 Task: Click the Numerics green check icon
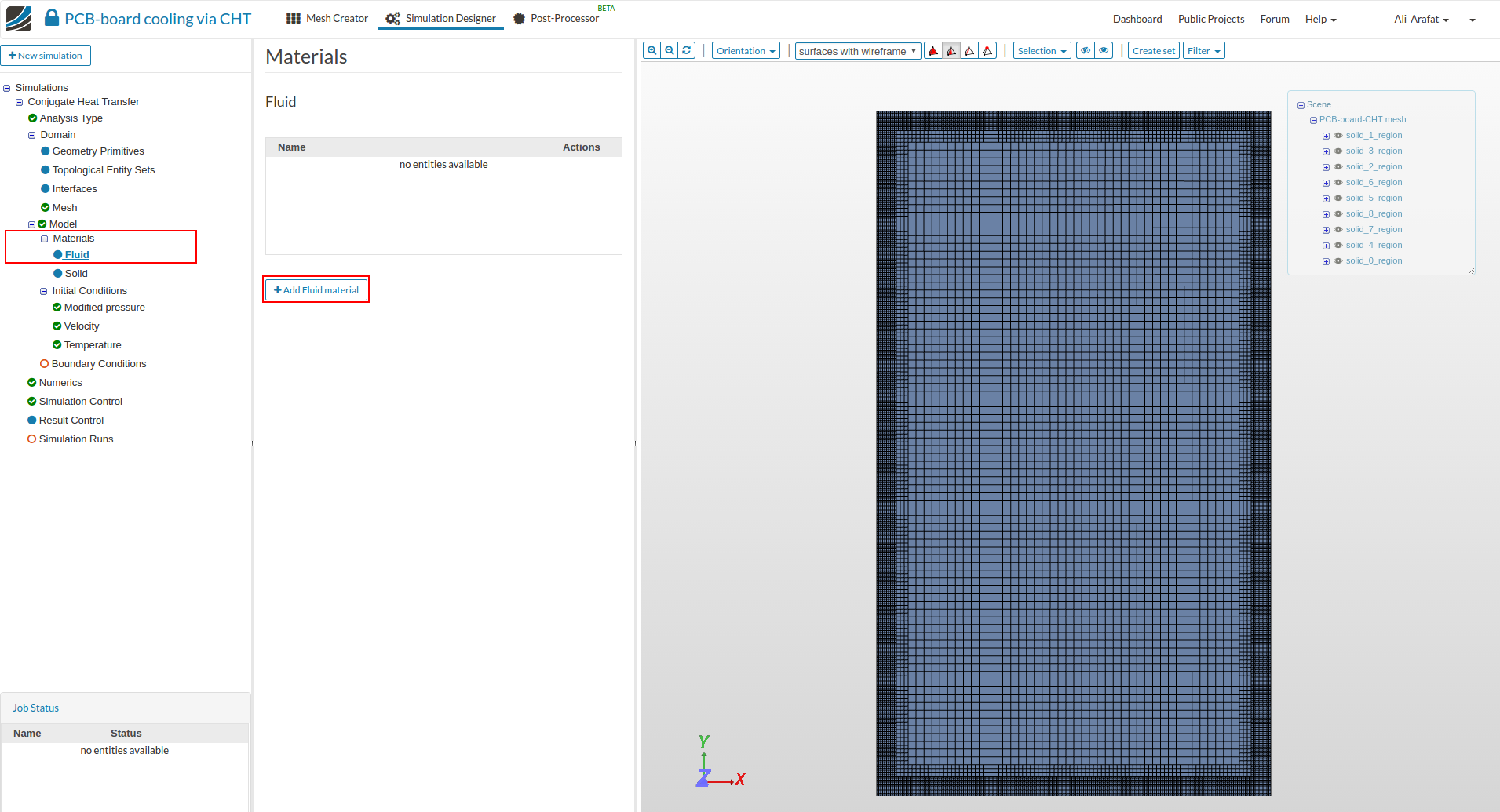[x=32, y=383]
